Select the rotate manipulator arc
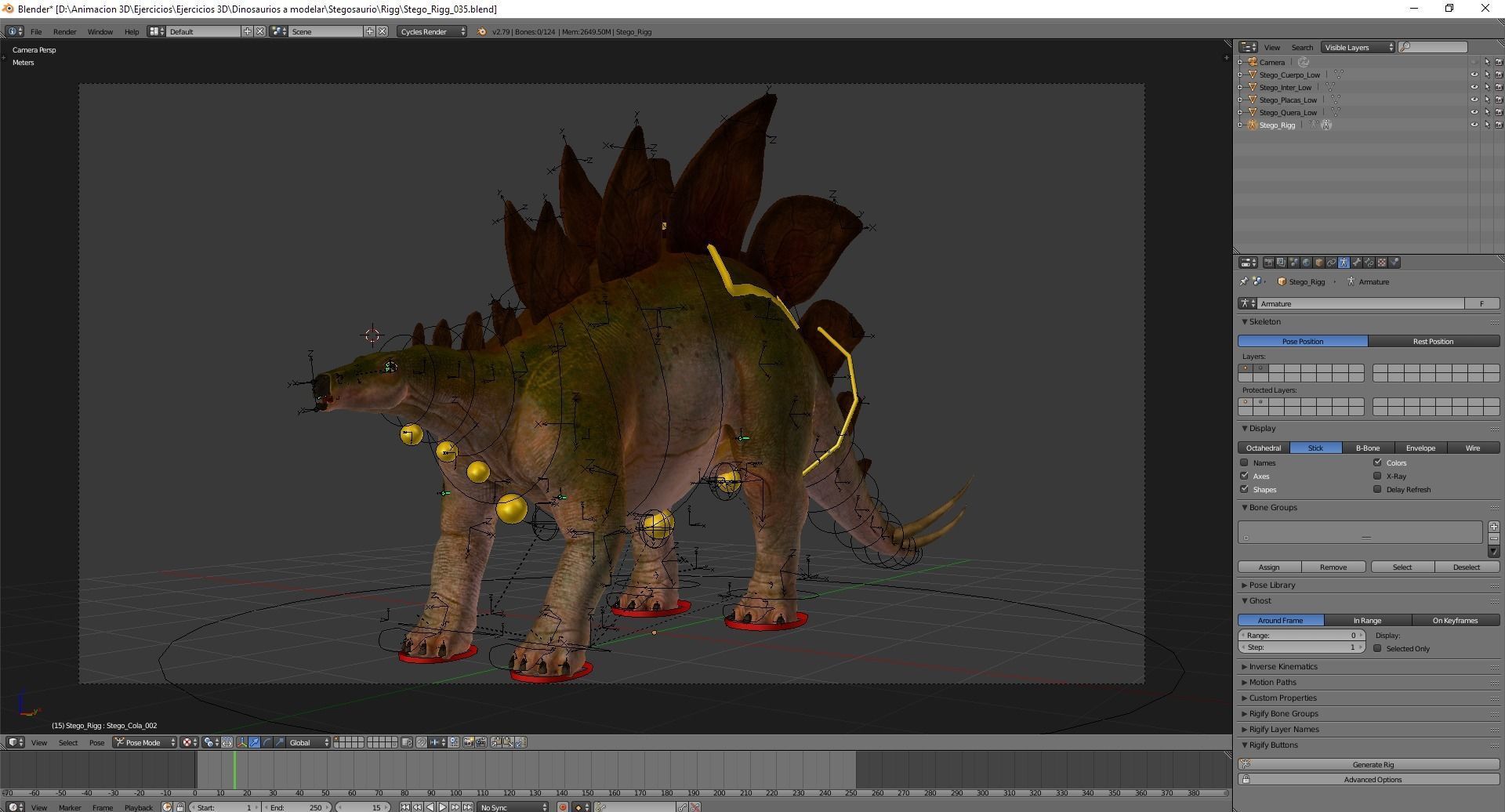 click(267, 742)
